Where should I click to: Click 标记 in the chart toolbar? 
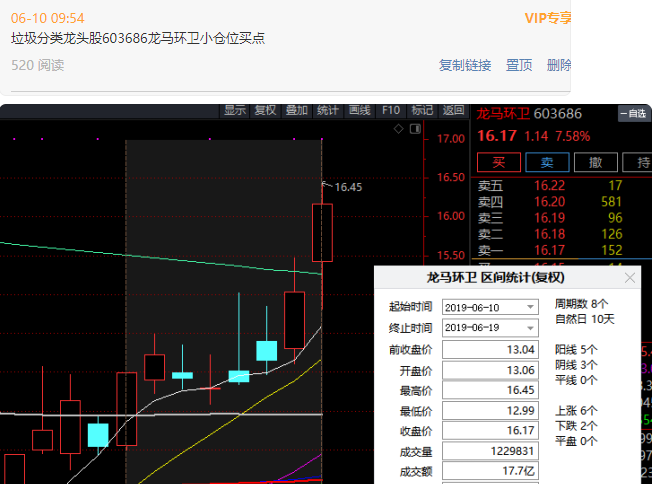422,110
